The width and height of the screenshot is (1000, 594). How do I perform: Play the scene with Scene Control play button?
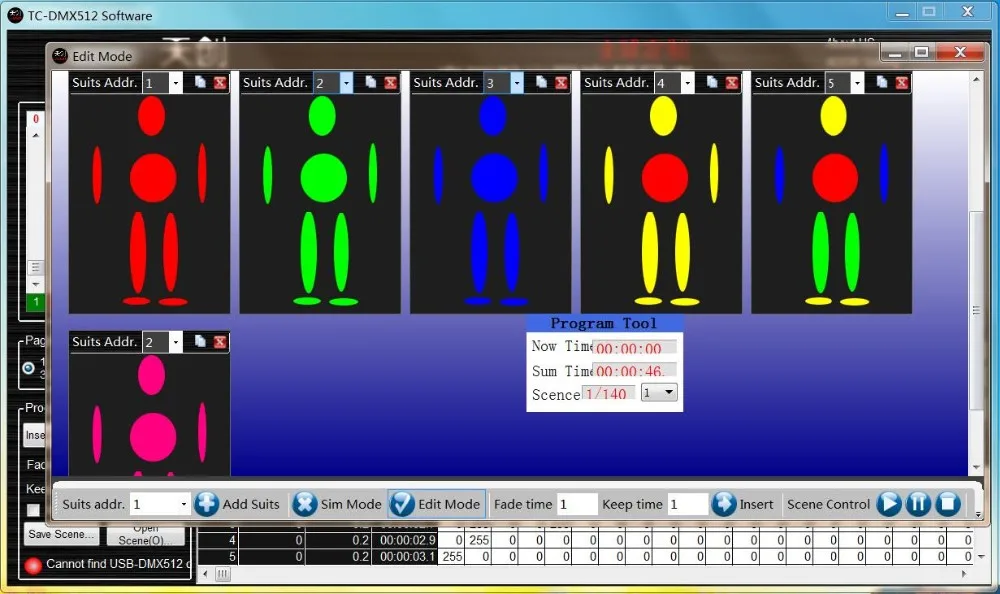(x=889, y=504)
